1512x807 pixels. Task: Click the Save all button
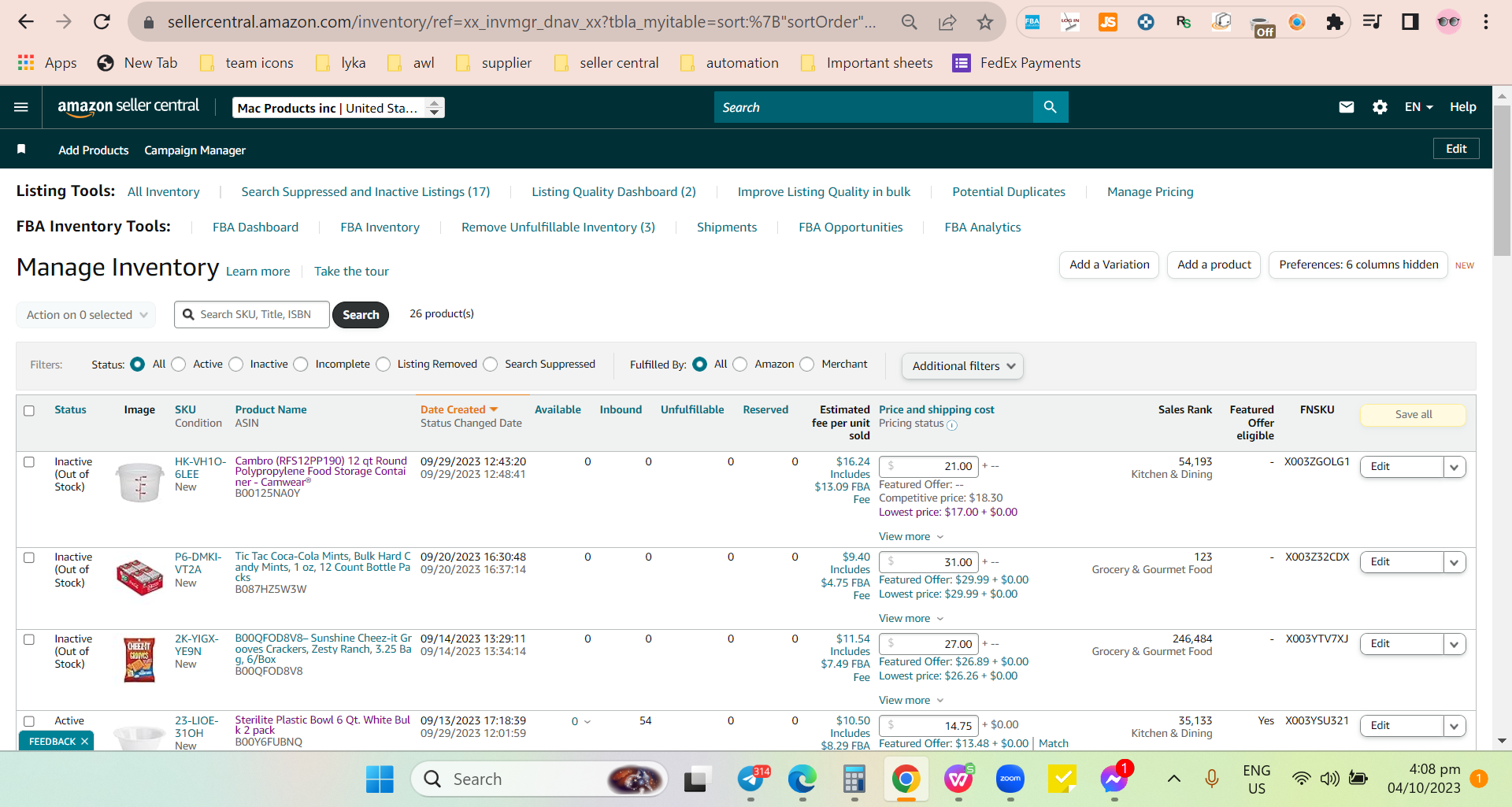click(x=1413, y=415)
